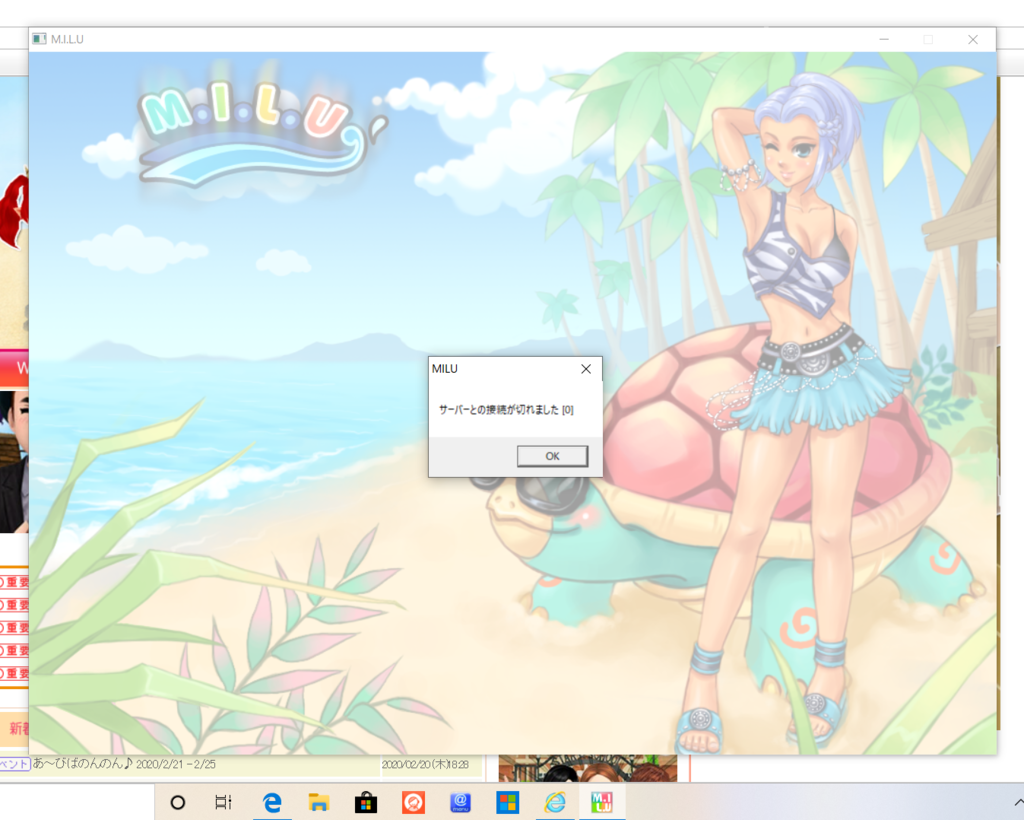Open Cortana search circle on taskbar
Screen dimensions: 1024x820
tap(178, 802)
